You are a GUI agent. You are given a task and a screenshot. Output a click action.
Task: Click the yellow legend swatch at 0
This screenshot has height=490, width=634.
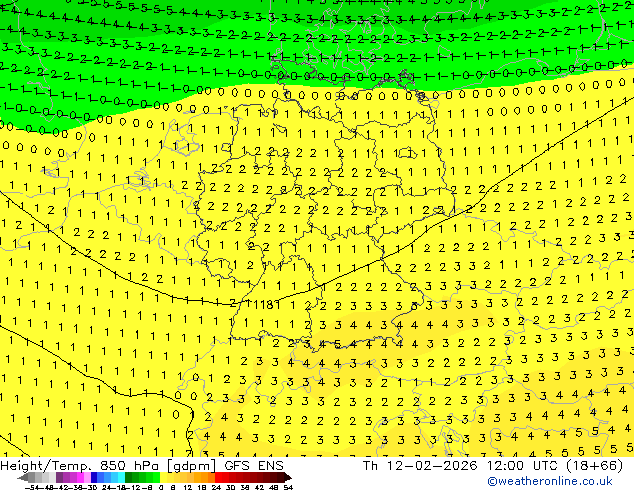point(163,478)
